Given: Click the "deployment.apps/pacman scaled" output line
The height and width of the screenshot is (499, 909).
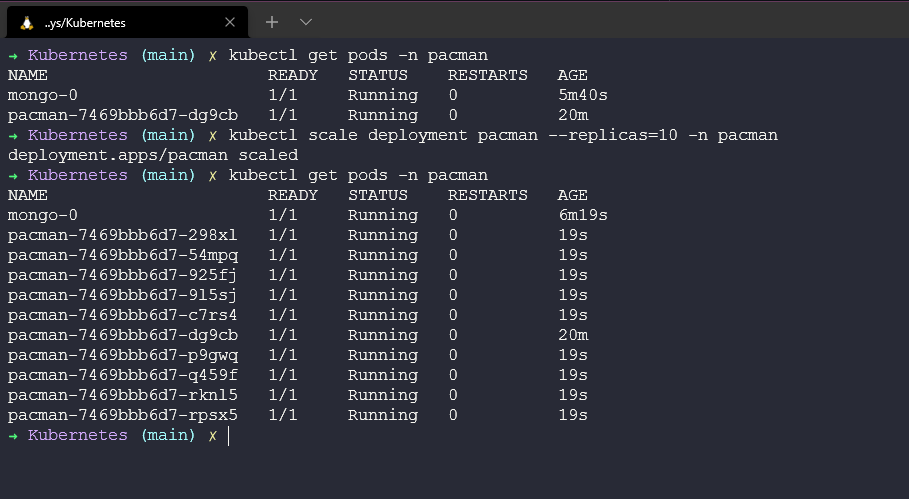Looking at the screenshot, I should tap(152, 155).
